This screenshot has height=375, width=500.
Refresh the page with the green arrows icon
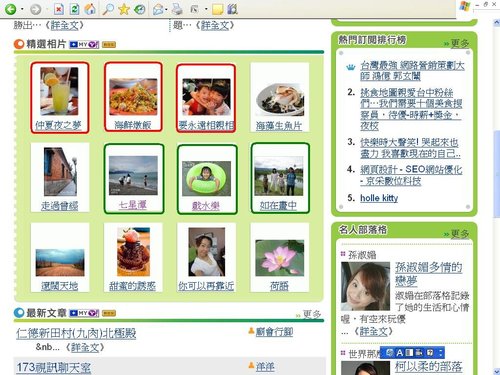pyautogui.click(x=74, y=9)
